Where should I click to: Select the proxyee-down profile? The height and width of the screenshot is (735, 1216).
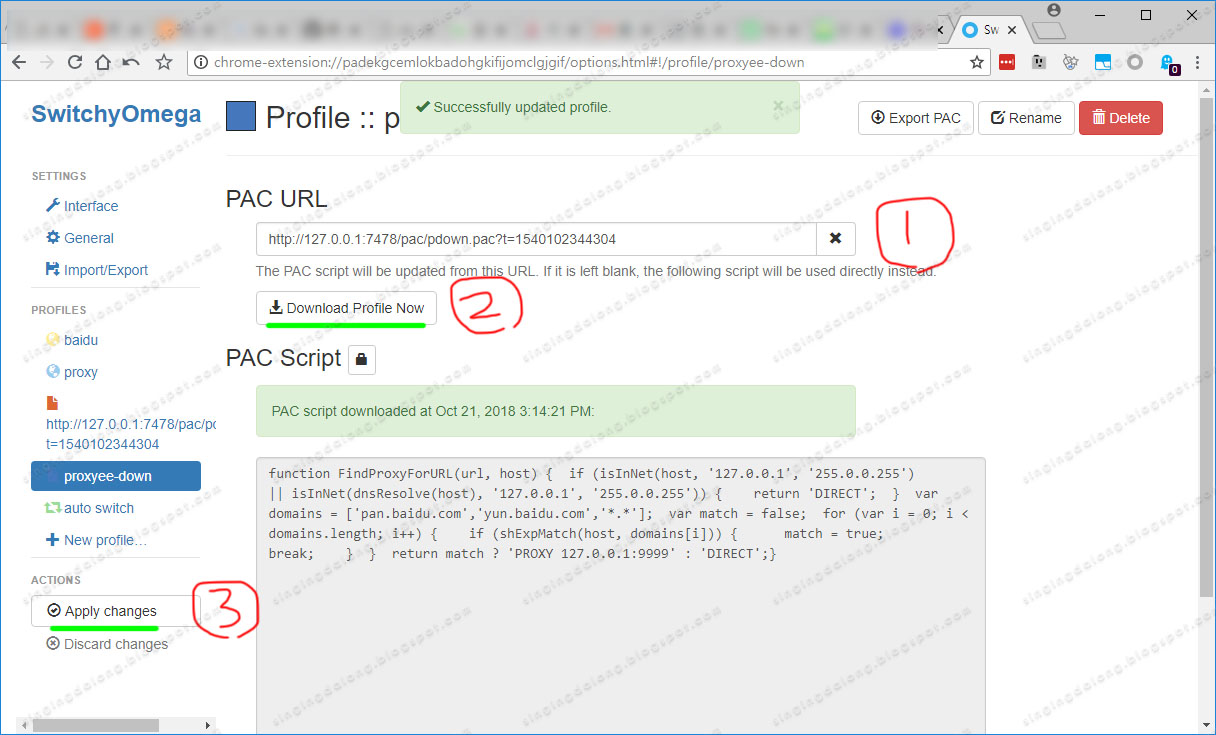click(x=116, y=476)
